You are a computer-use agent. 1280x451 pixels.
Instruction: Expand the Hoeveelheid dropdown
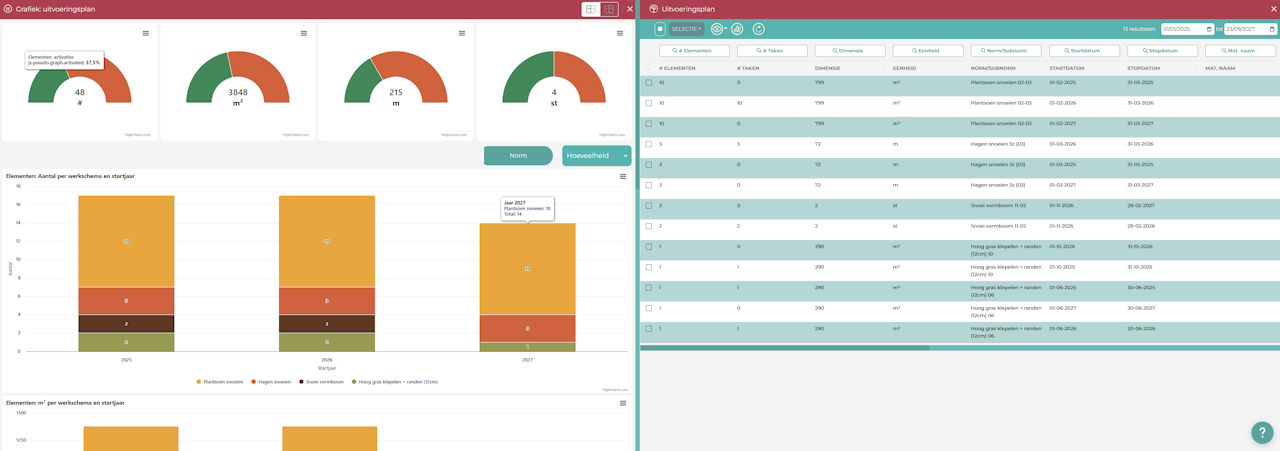(x=597, y=156)
